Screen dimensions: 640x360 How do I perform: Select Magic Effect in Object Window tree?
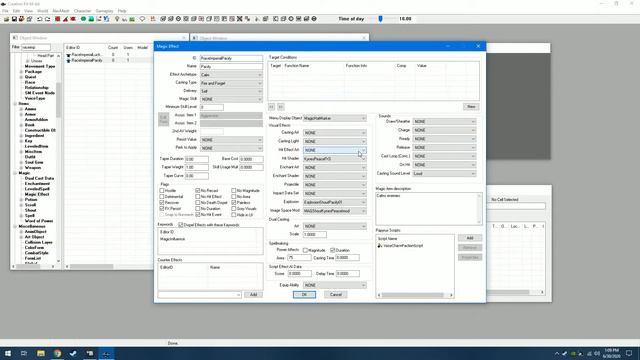[37, 194]
